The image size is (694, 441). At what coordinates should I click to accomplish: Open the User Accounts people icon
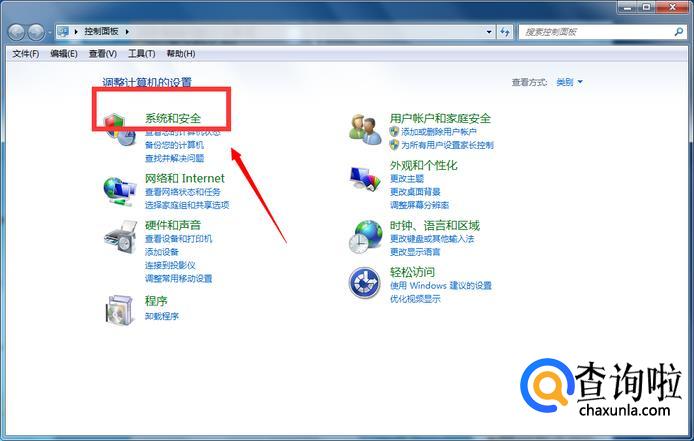[365, 129]
